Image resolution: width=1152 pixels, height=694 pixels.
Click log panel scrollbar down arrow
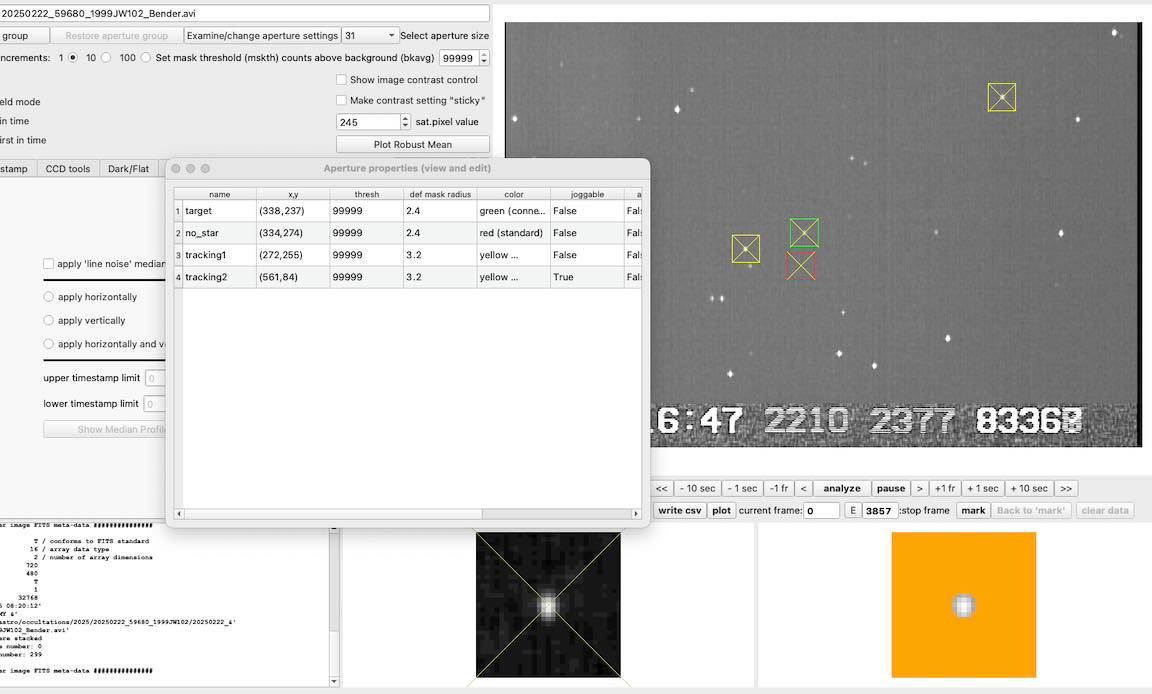pos(334,682)
